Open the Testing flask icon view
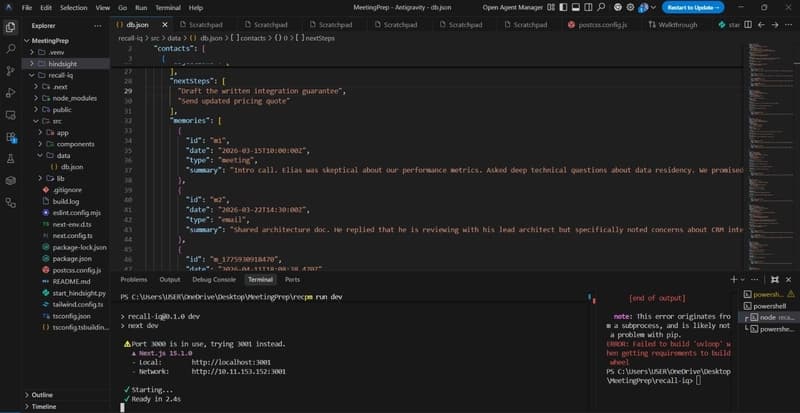The width and height of the screenshot is (800, 413). click(10, 159)
